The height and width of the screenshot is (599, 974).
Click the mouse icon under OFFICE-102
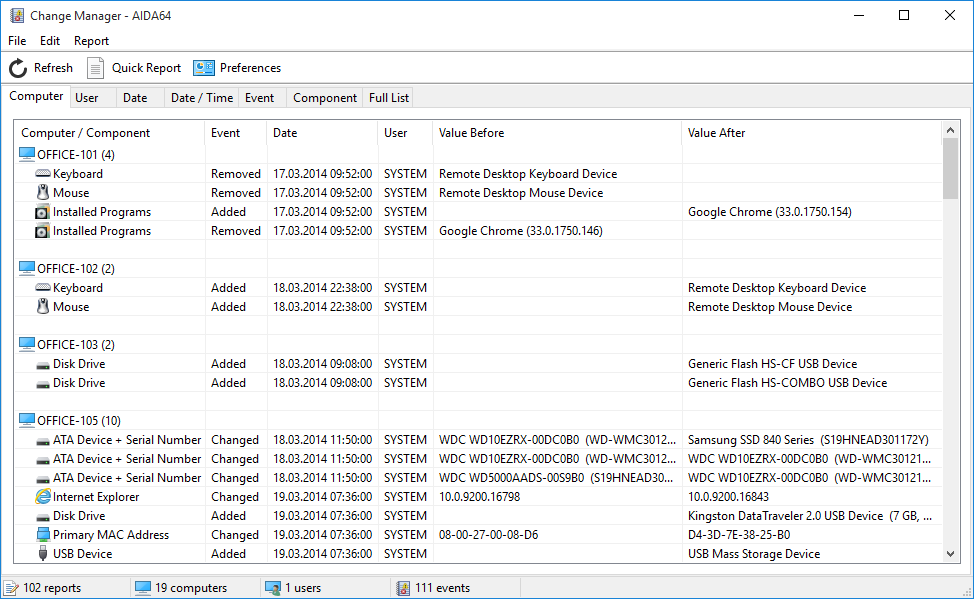pos(43,306)
